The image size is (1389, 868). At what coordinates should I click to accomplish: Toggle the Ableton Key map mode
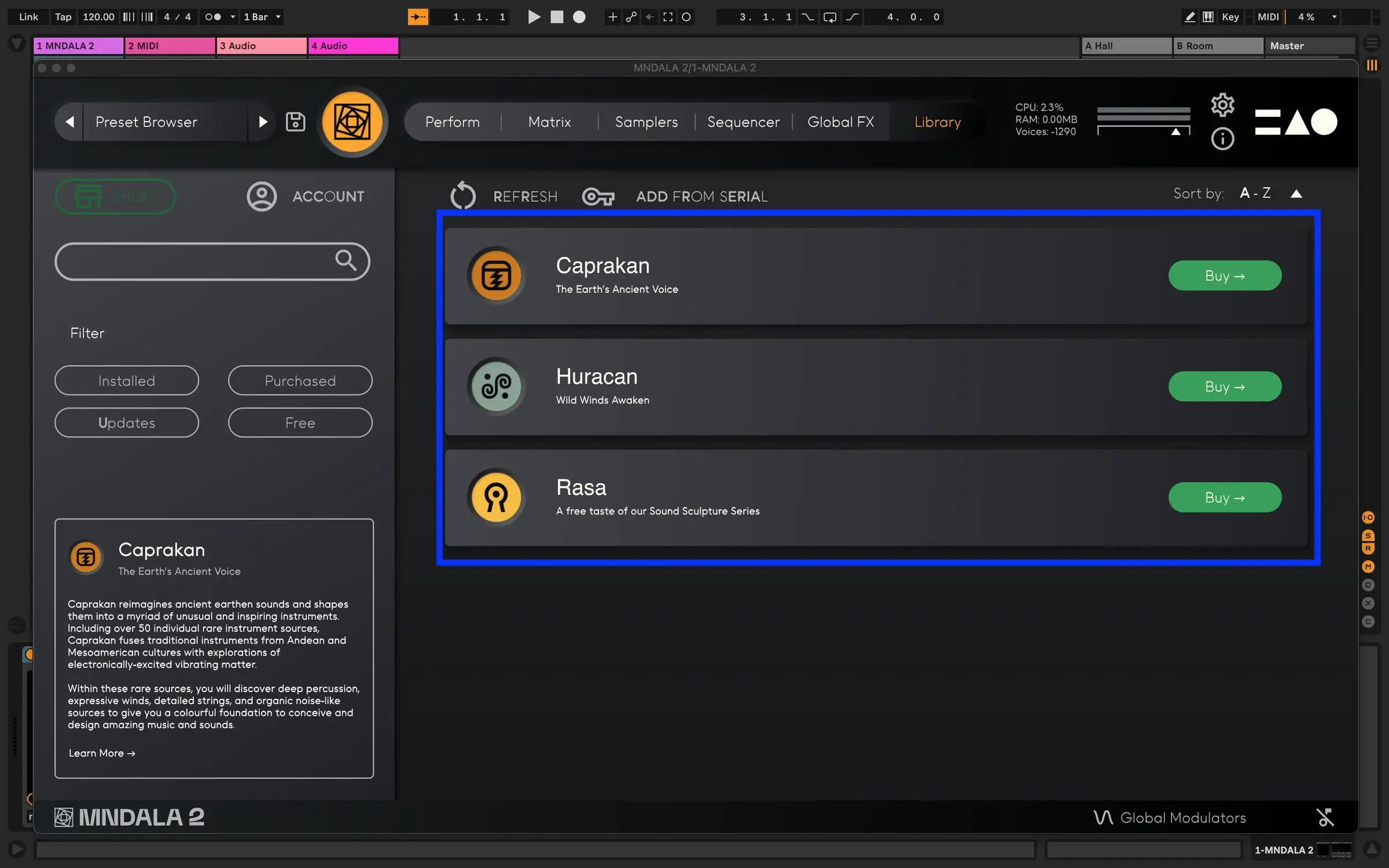(x=1230, y=17)
